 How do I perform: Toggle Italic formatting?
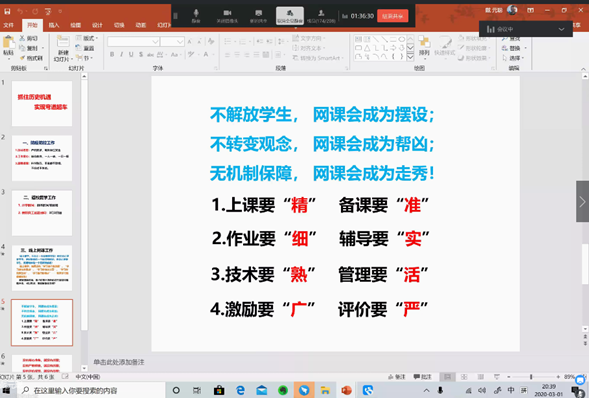121,54
